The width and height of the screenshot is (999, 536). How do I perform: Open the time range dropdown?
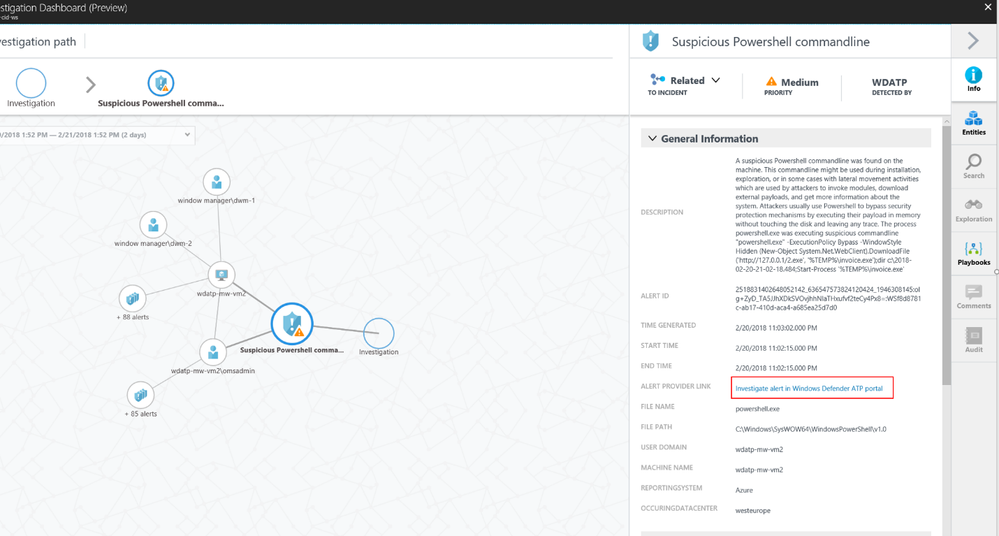tap(187, 134)
